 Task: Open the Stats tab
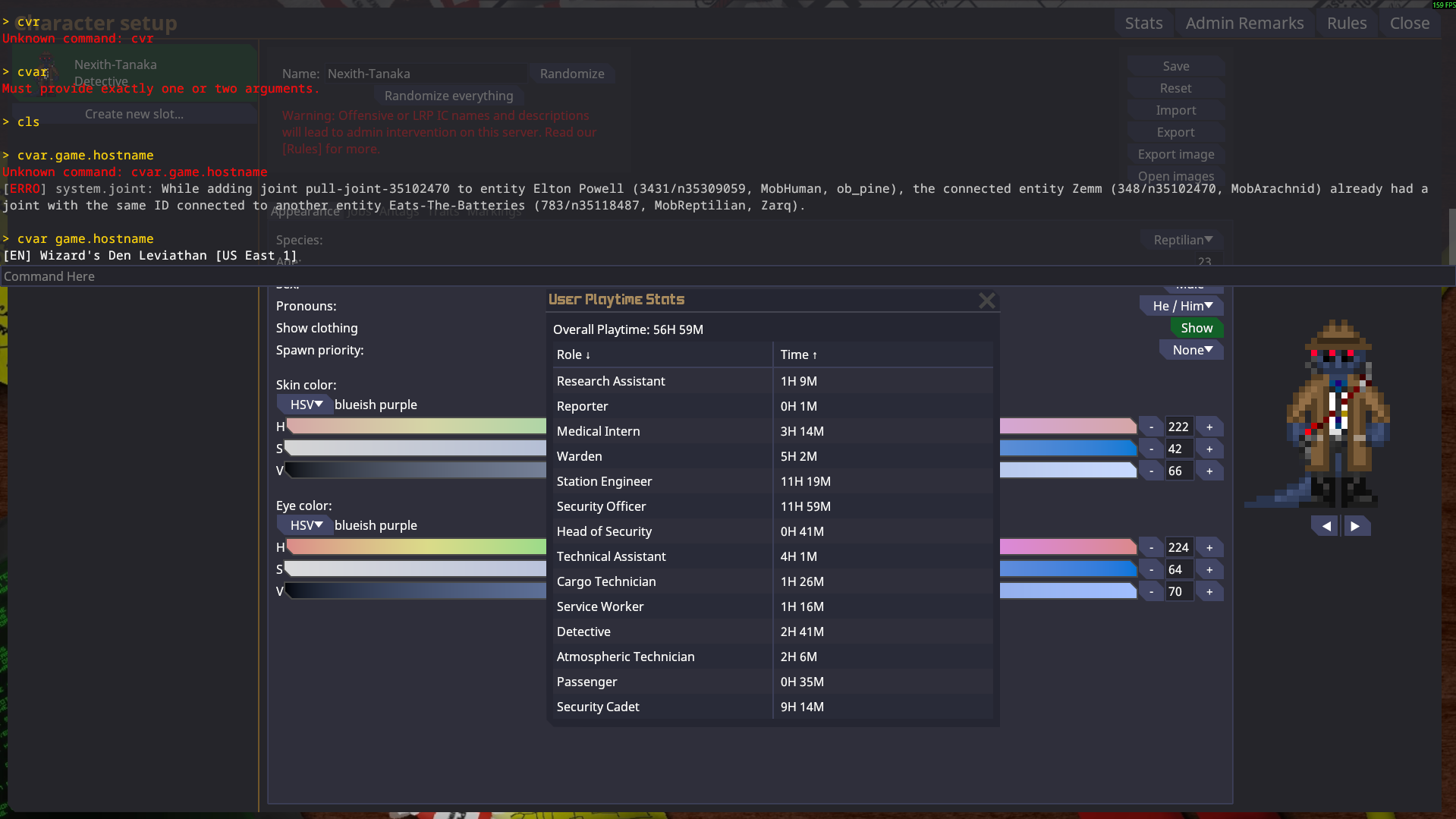pyautogui.click(x=1143, y=24)
